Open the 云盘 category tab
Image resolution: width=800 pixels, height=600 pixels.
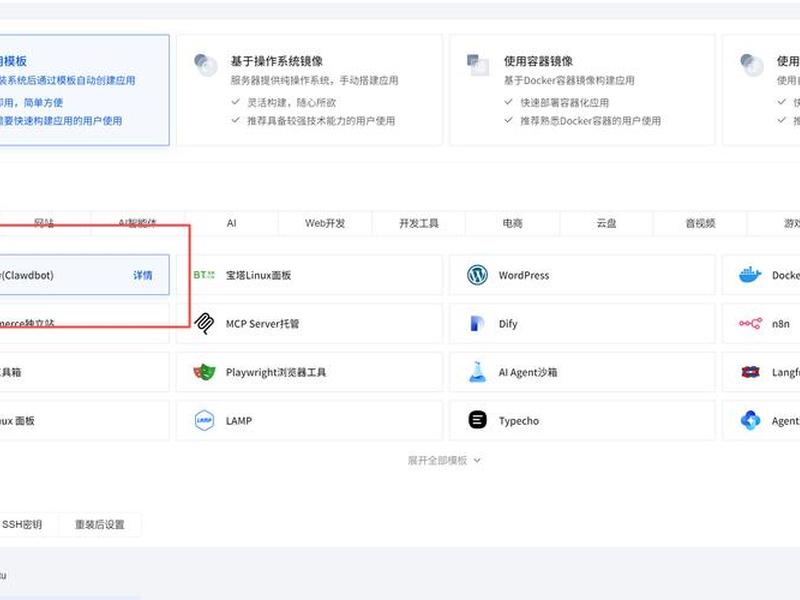pyautogui.click(x=606, y=223)
